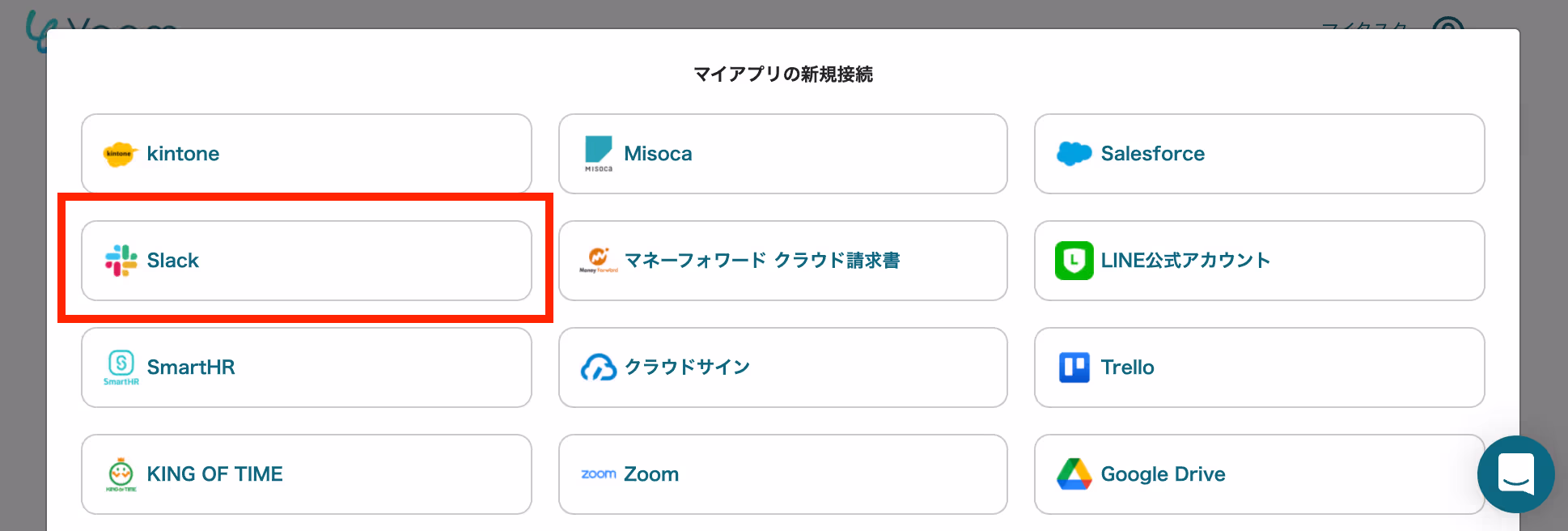
Task: Click the blue Trello board icon
Action: (1074, 367)
